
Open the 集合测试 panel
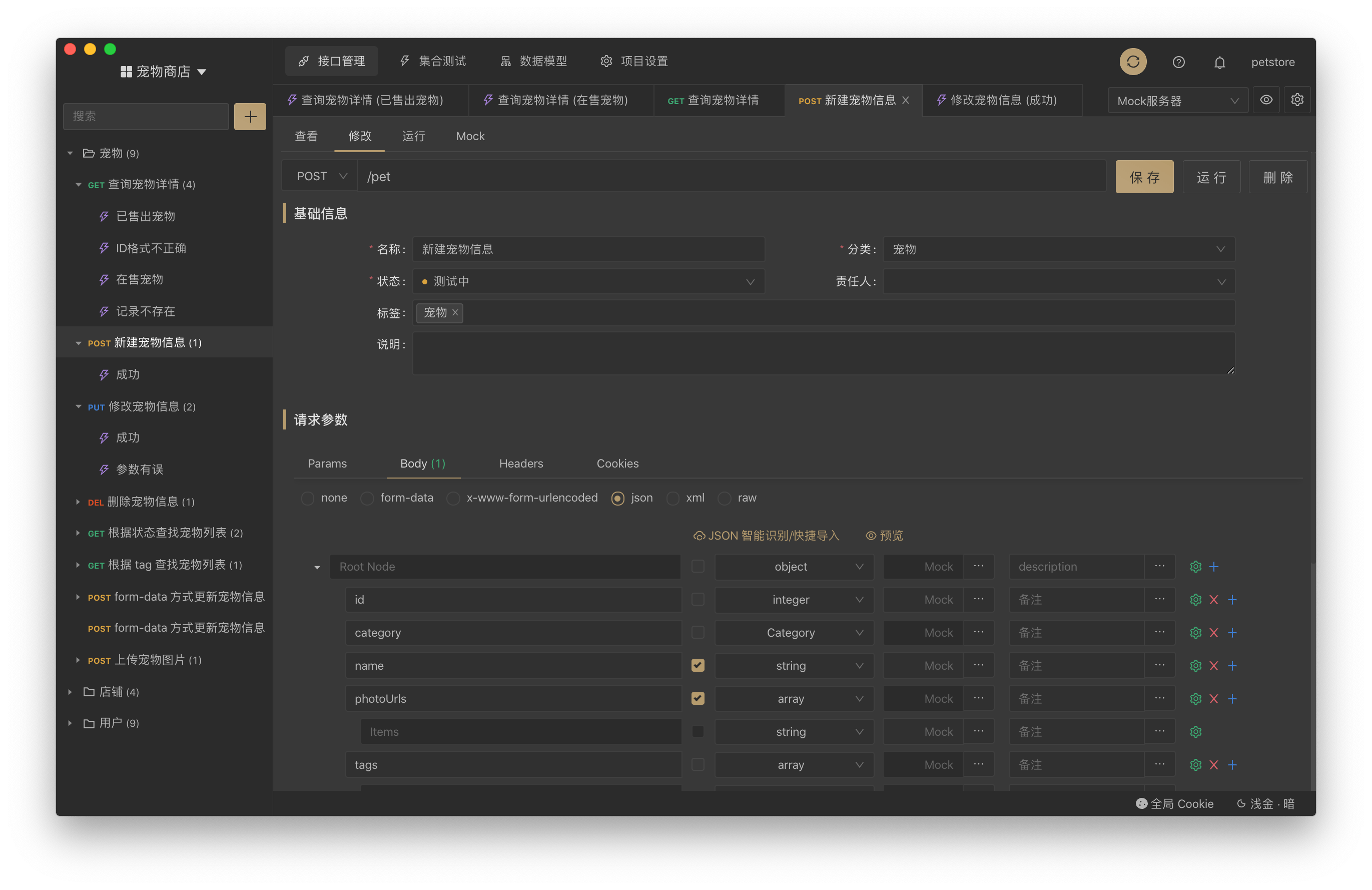(433, 61)
